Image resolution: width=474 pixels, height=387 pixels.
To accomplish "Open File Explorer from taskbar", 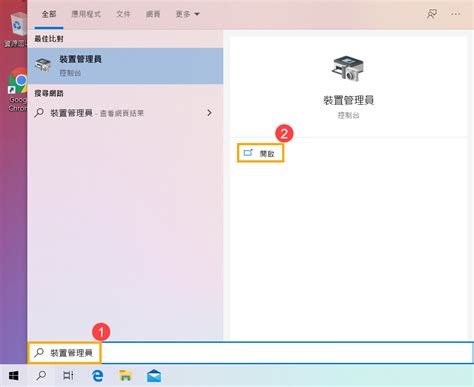I will pyautogui.click(x=125, y=376).
